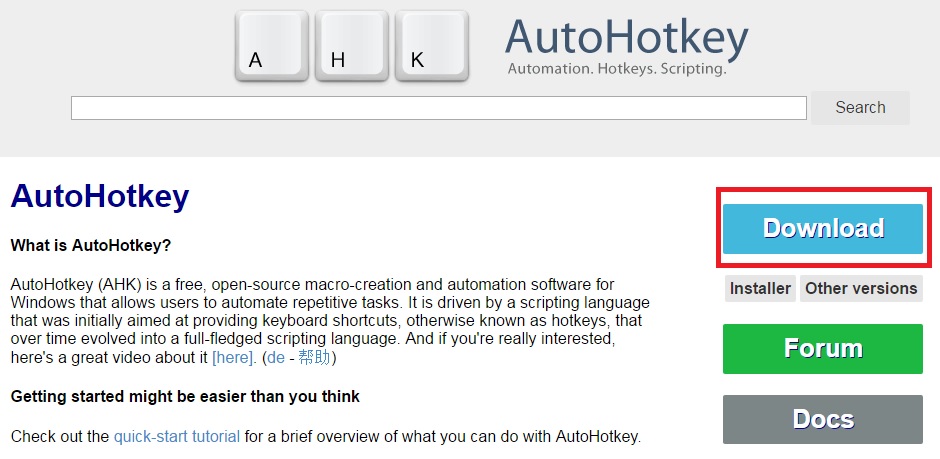940x459 pixels.
Task: Click the 'A' key in the logo
Action: point(272,46)
